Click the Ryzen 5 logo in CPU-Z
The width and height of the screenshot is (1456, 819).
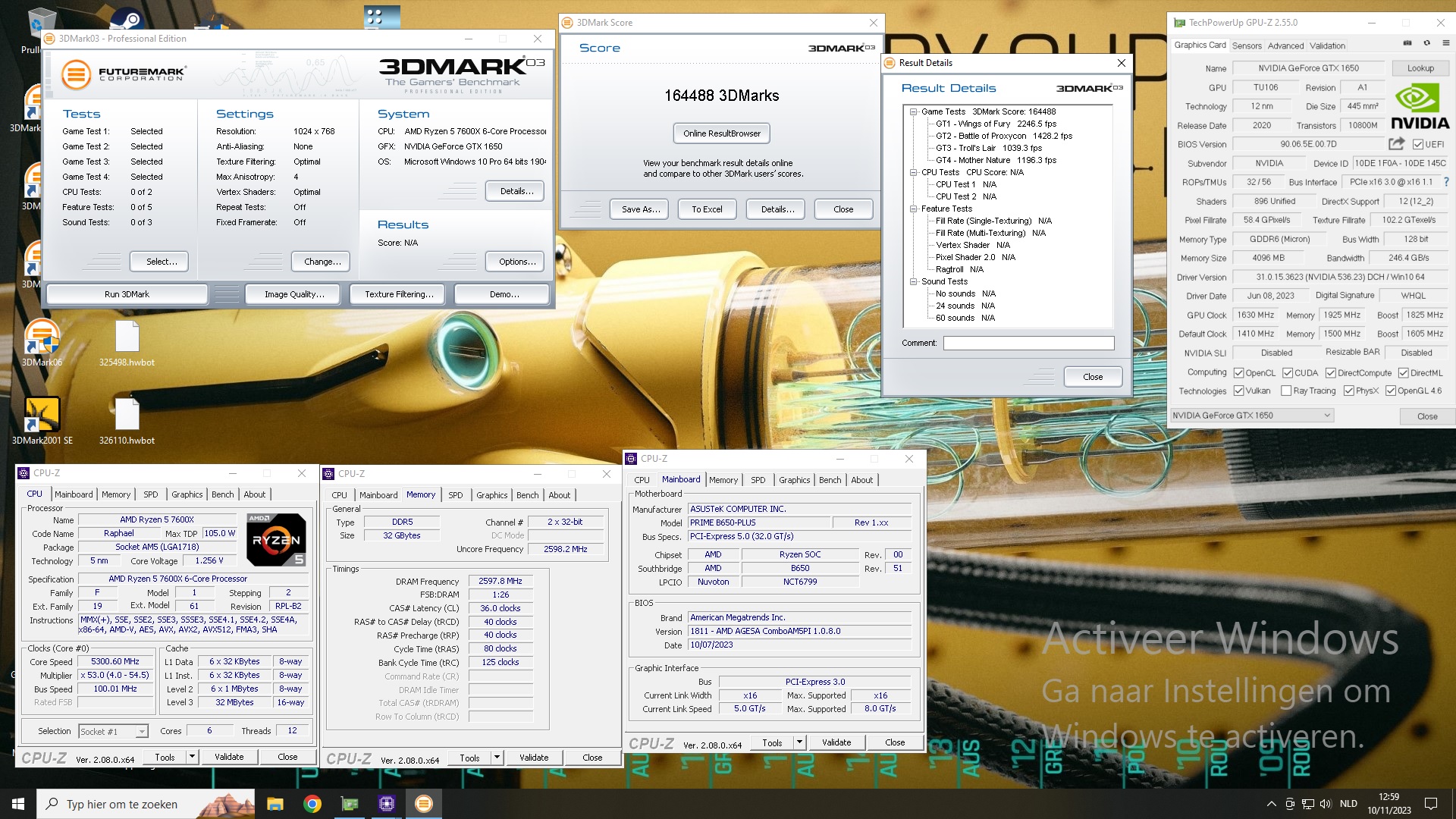click(276, 540)
